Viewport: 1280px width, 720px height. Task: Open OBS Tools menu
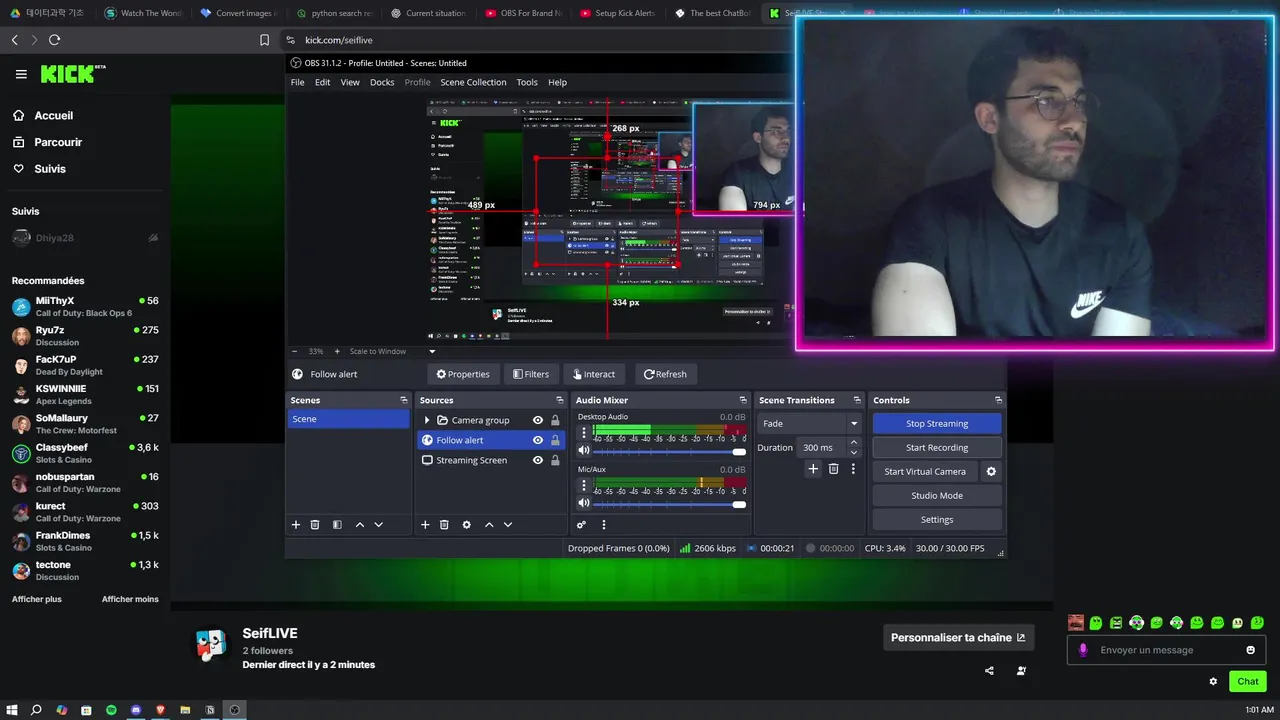pos(527,82)
